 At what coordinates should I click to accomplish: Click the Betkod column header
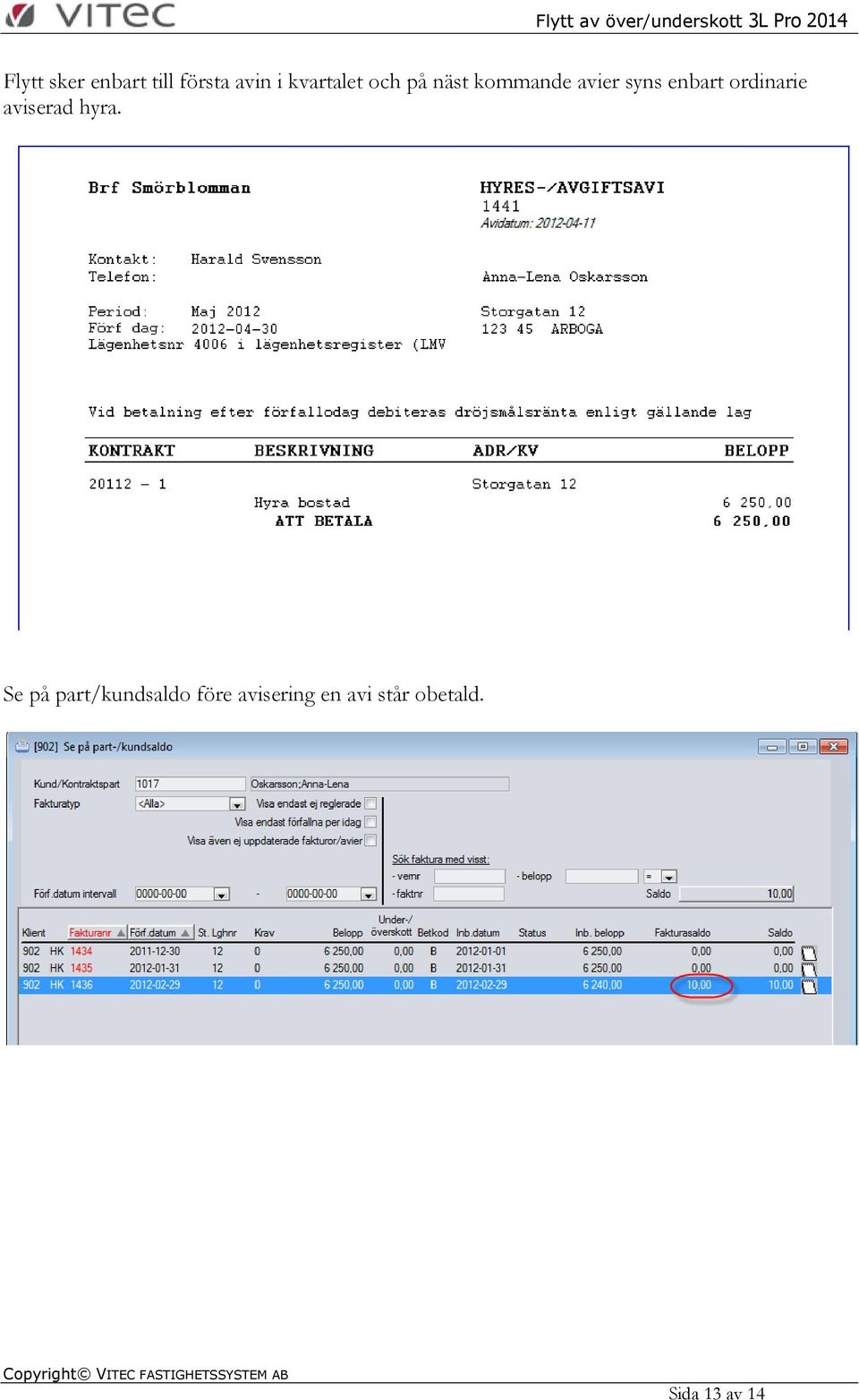point(433,933)
